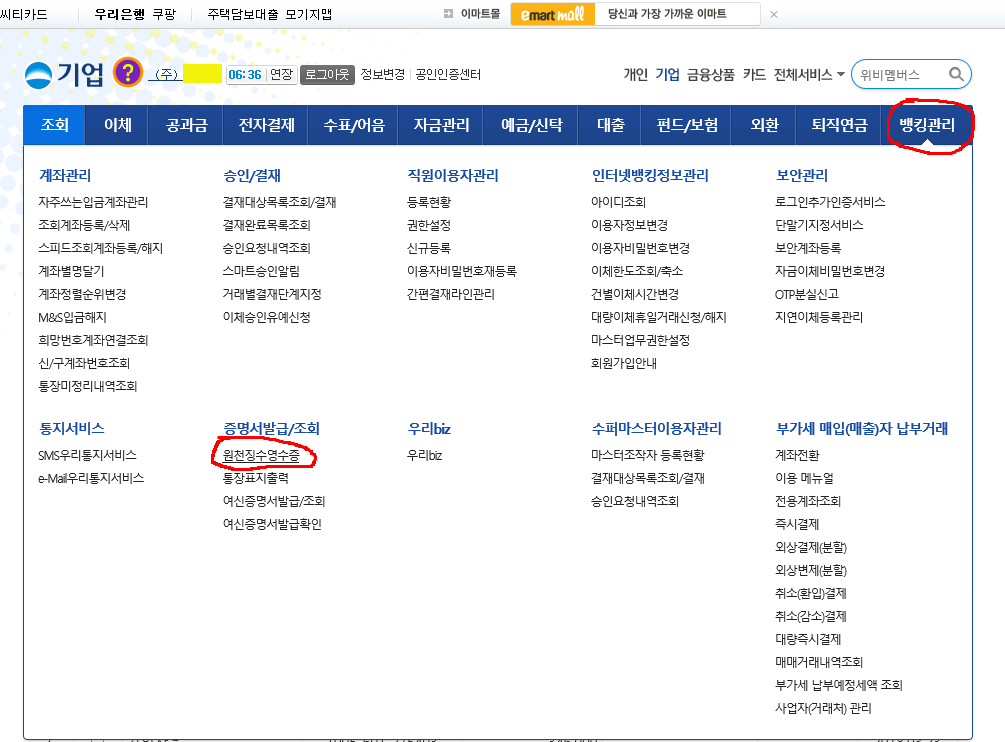Select 카드 in top navigation
Screen dimensions: 1005x742
point(754,74)
